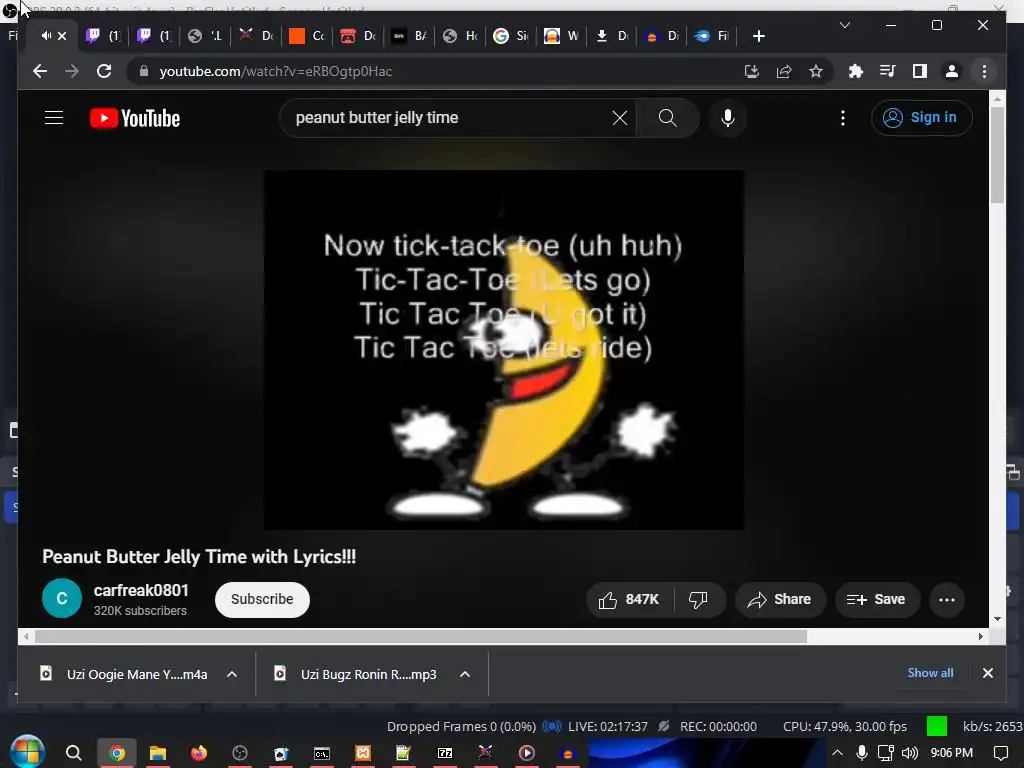
Task: Click the scroll-down arrow of the page scrollbar
Action: click(997, 619)
